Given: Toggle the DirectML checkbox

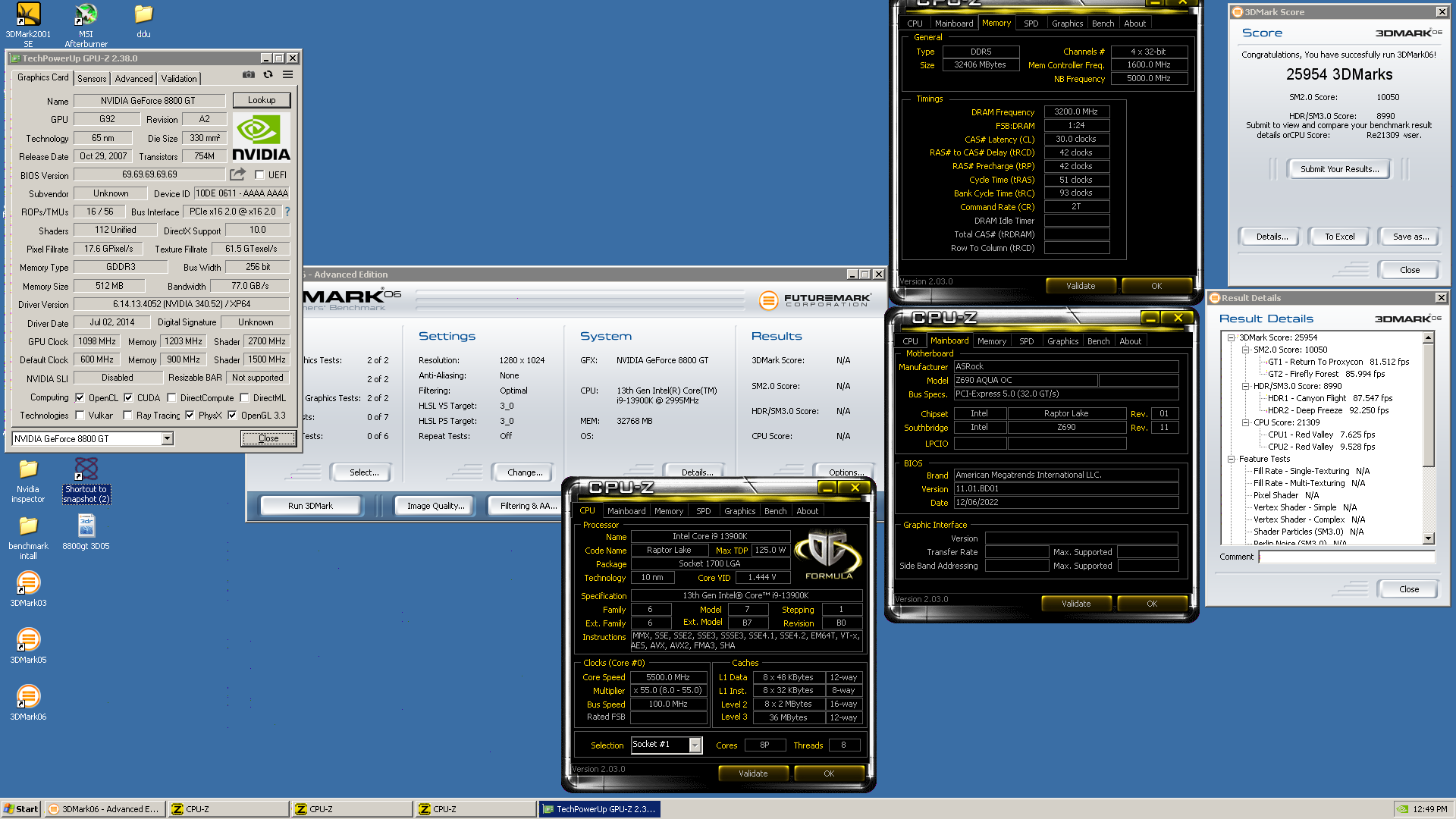Looking at the screenshot, I should coord(244,397).
